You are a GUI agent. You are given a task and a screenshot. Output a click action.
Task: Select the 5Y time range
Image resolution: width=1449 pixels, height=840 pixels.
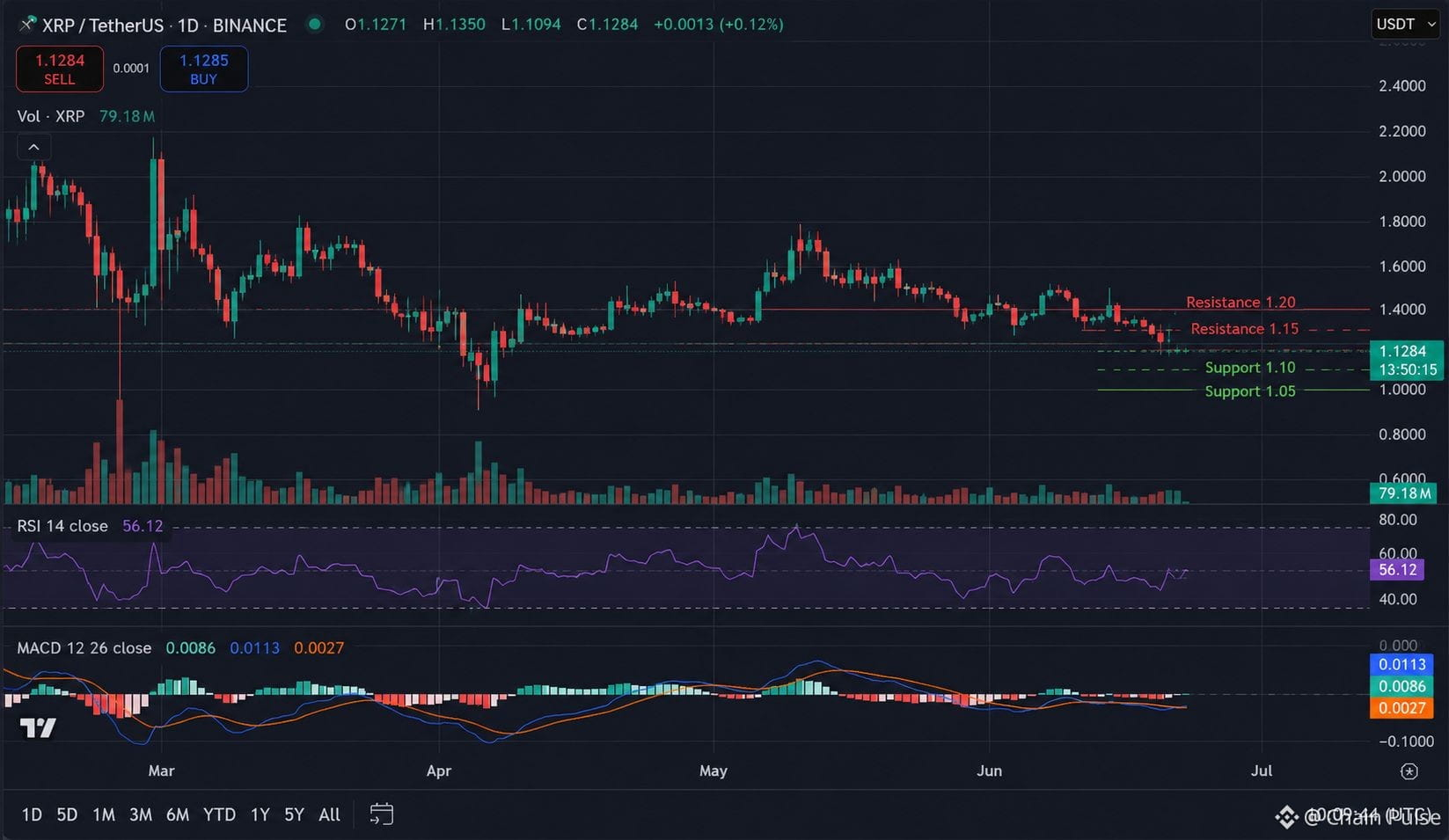(x=294, y=814)
